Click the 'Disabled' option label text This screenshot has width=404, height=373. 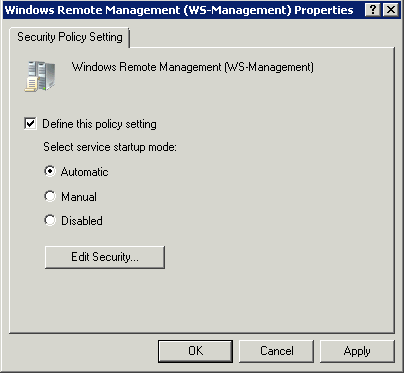[x=82, y=221]
